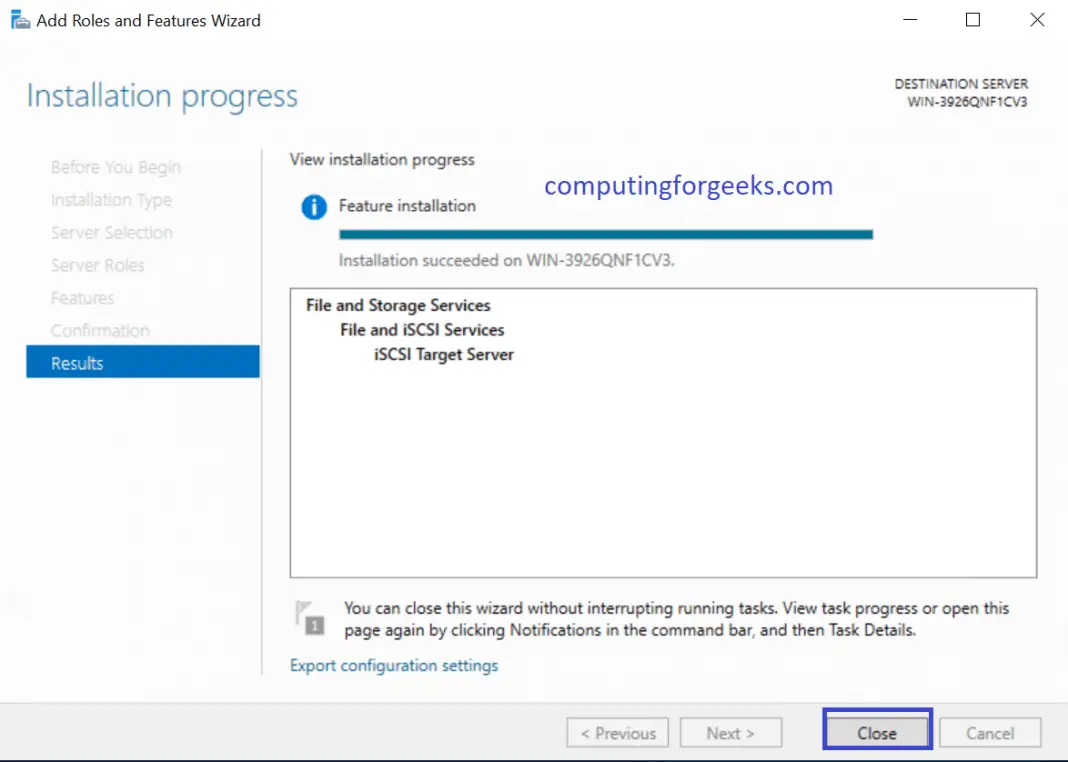Click the Close button

click(876, 732)
